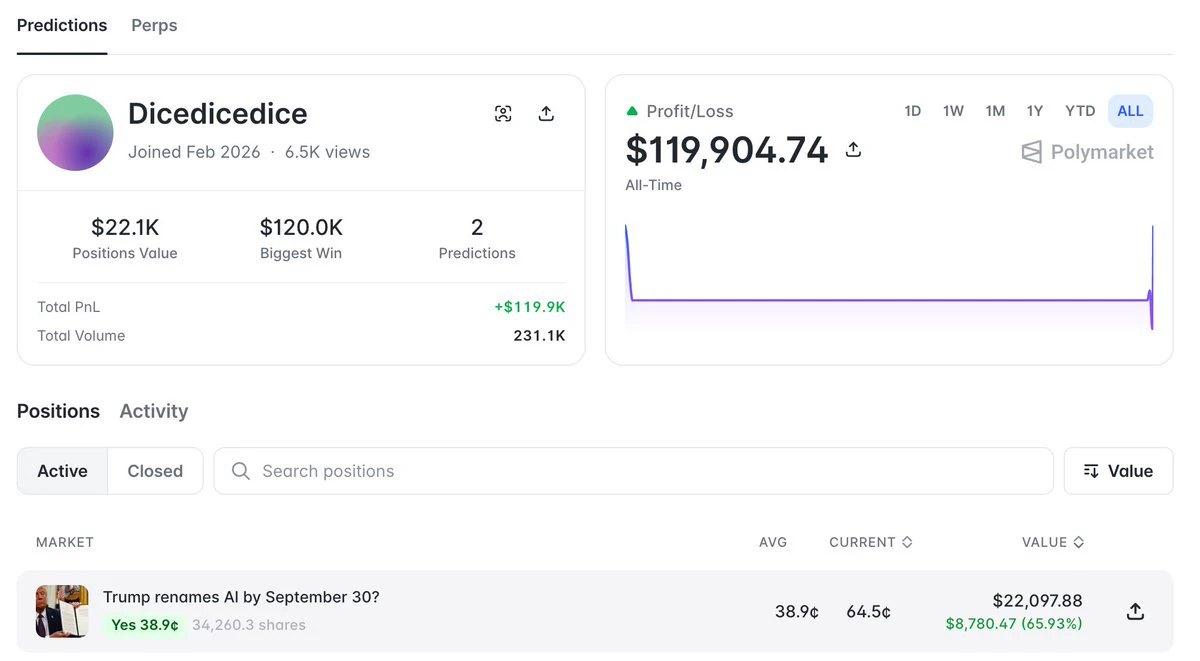Screen dimensions: 1200x661
Task: Click the MARKET column header
Action: pyautogui.click(x=65, y=542)
